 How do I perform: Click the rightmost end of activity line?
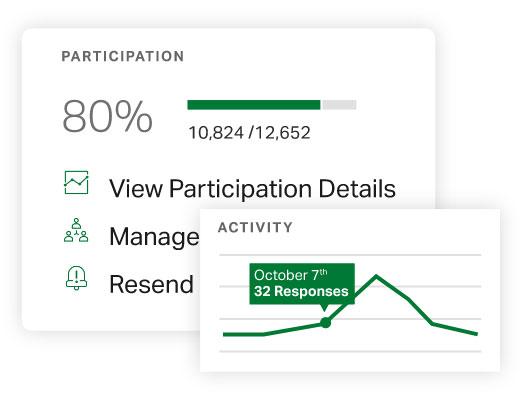pos(477,333)
